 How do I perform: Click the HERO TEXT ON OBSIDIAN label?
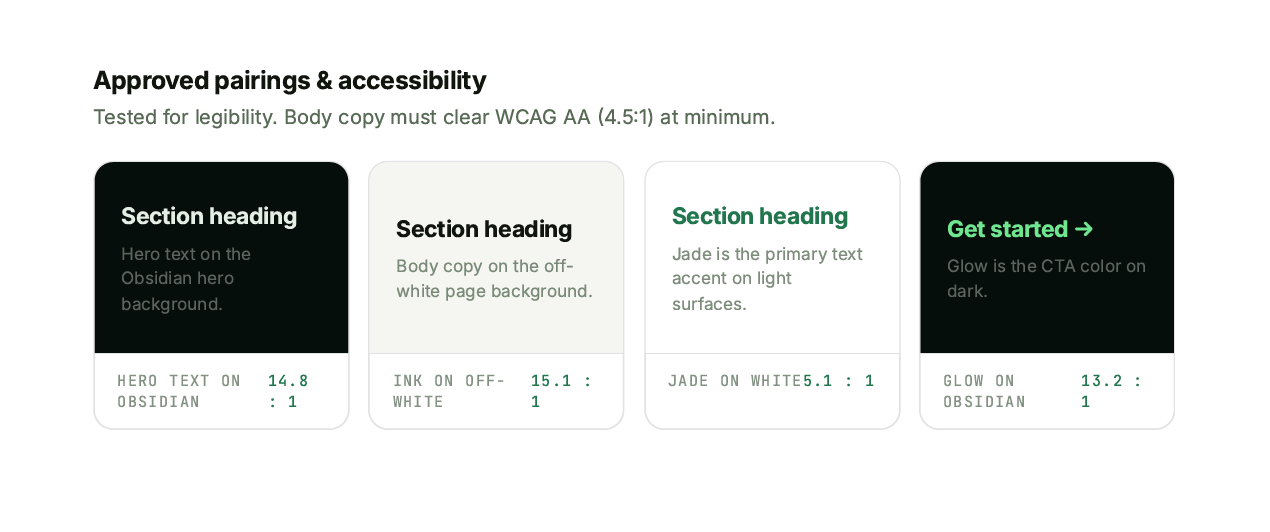(x=179, y=391)
